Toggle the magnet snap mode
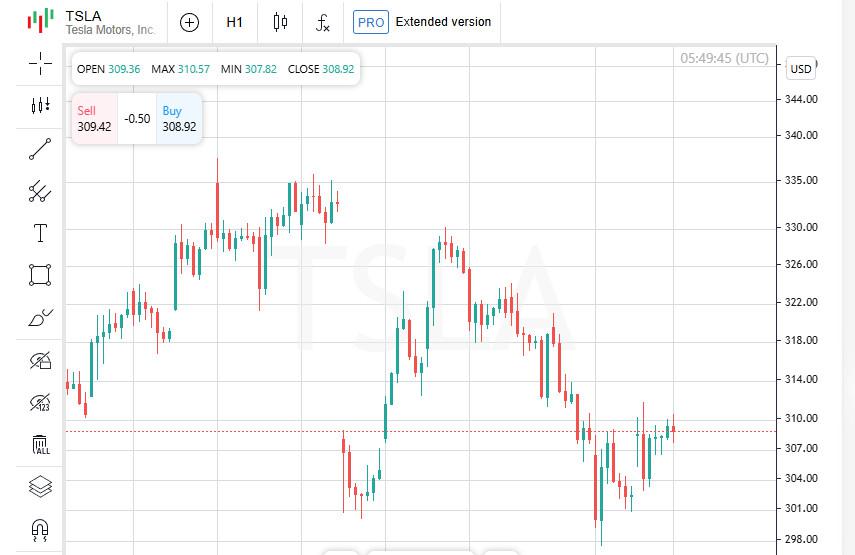This screenshot has height=555, width=855. click(40, 529)
